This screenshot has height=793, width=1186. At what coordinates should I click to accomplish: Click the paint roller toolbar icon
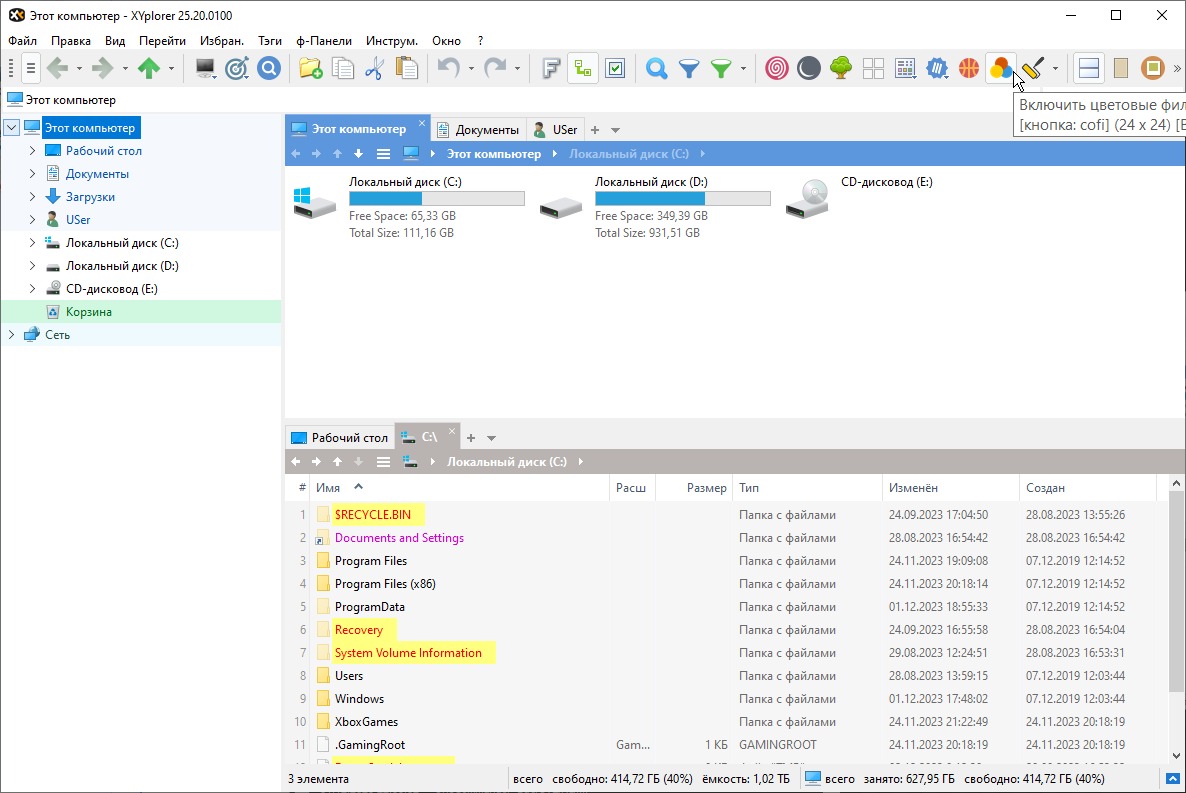pyautogui.click(x=1033, y=68)
